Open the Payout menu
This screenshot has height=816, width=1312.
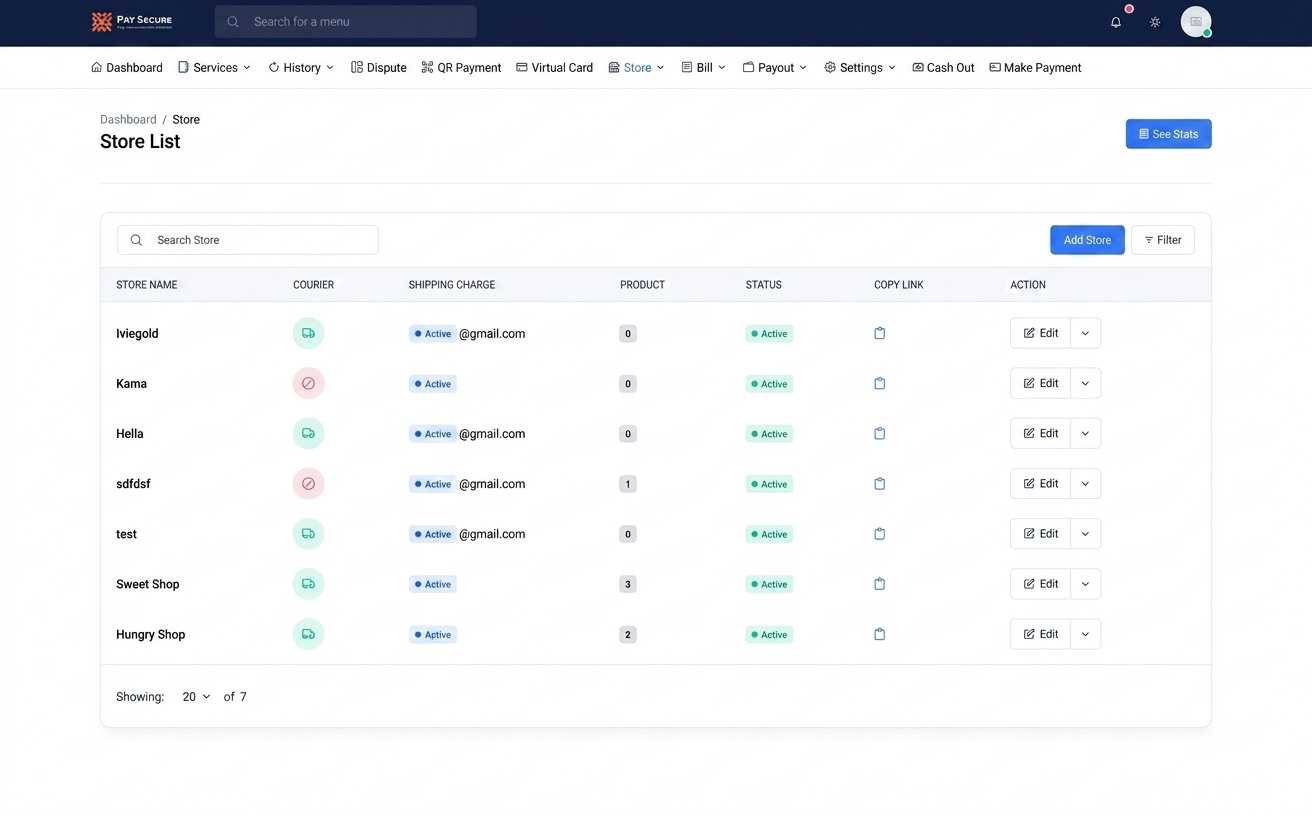(775, 67)
